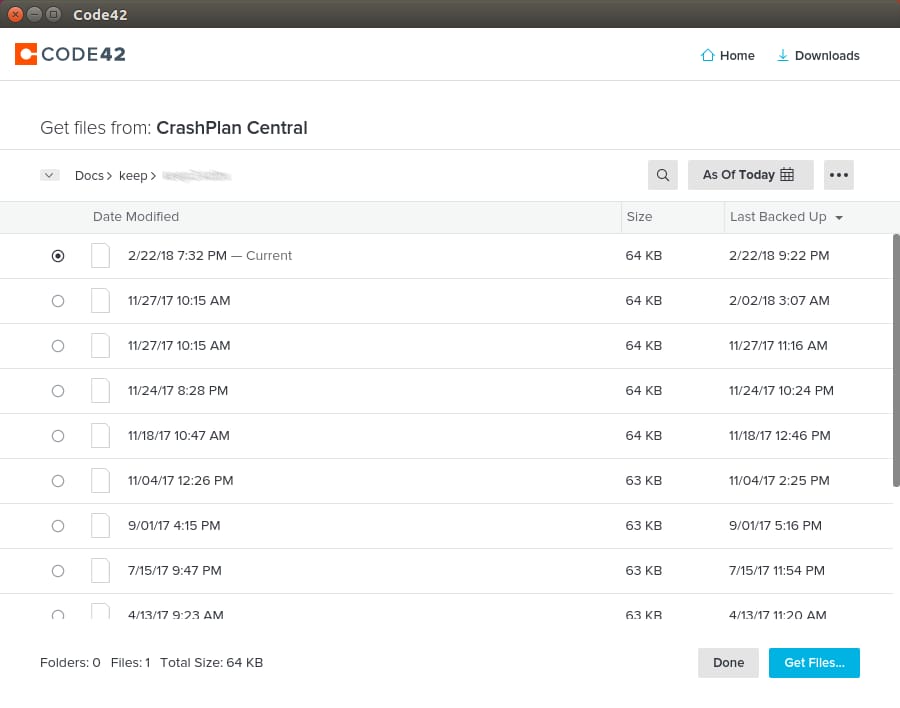Click the Get Files button
900x708 pixels.
tap(813, 663)
